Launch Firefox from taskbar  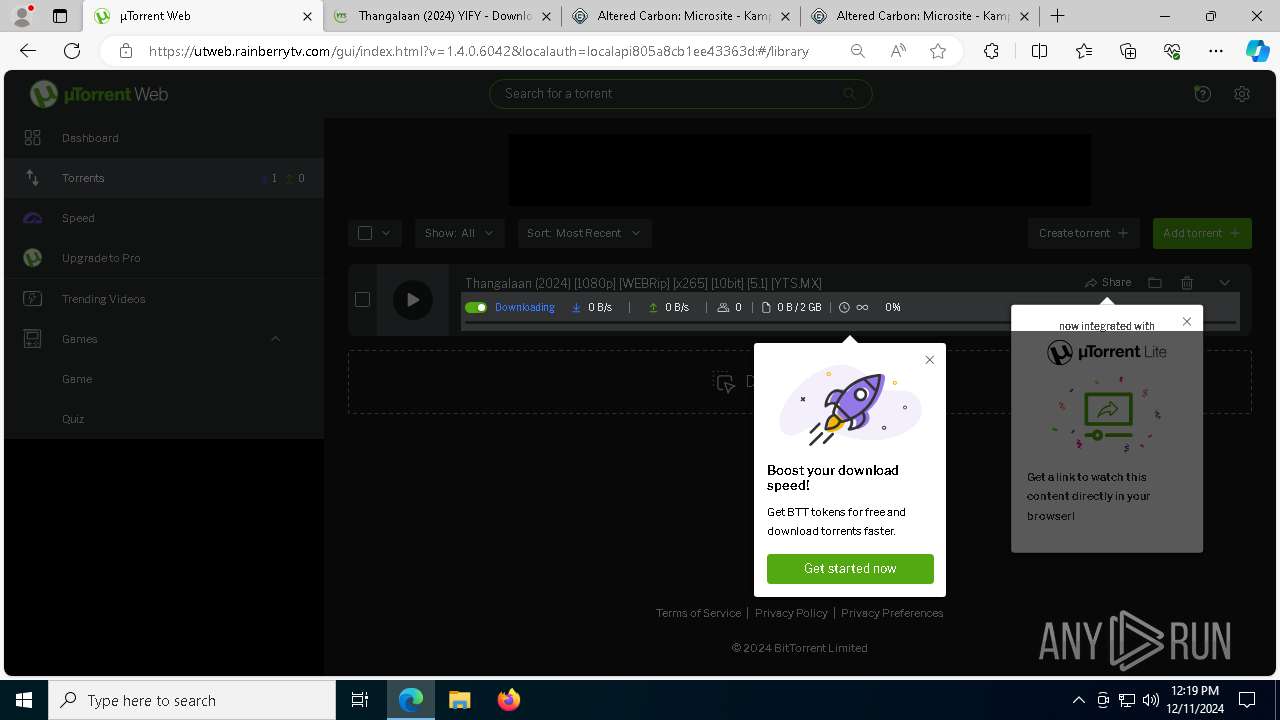(x=508, y=700)
